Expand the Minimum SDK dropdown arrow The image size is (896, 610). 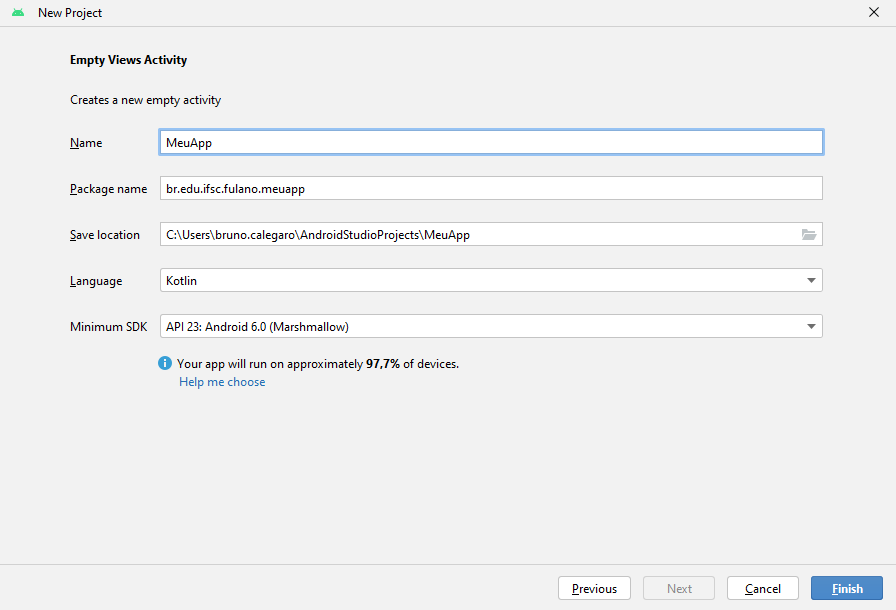(x=811, y=327)
